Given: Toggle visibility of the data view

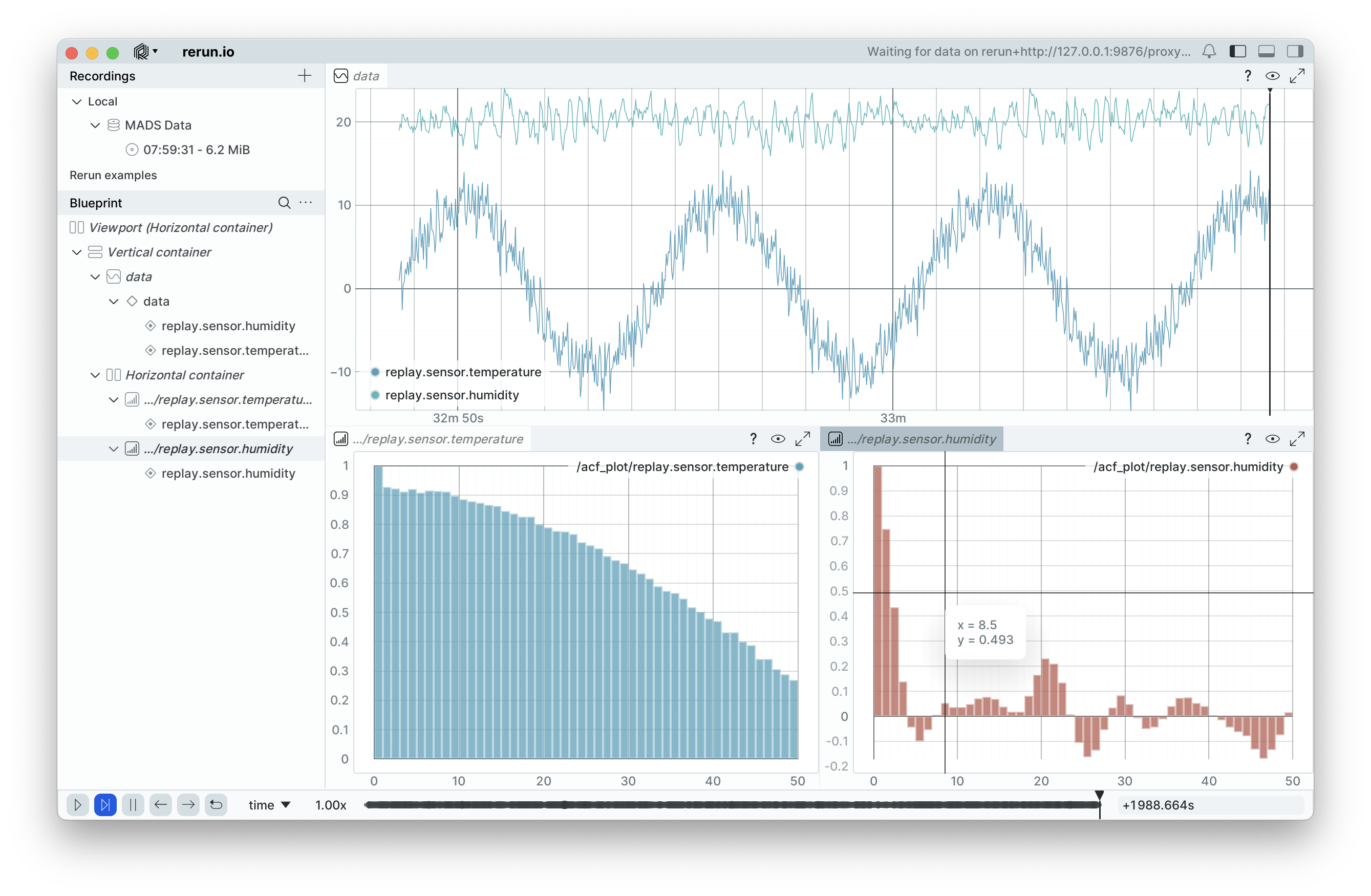Looking at the screenshot, I should click(1272, 75).
